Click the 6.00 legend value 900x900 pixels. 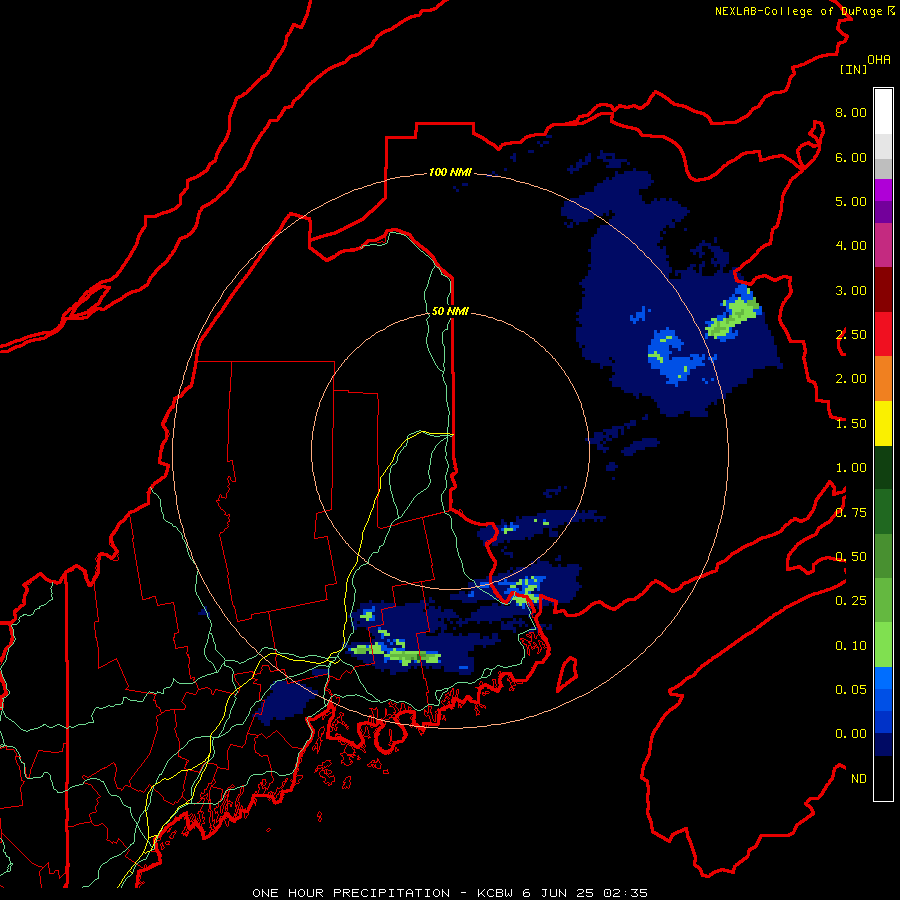851,157
